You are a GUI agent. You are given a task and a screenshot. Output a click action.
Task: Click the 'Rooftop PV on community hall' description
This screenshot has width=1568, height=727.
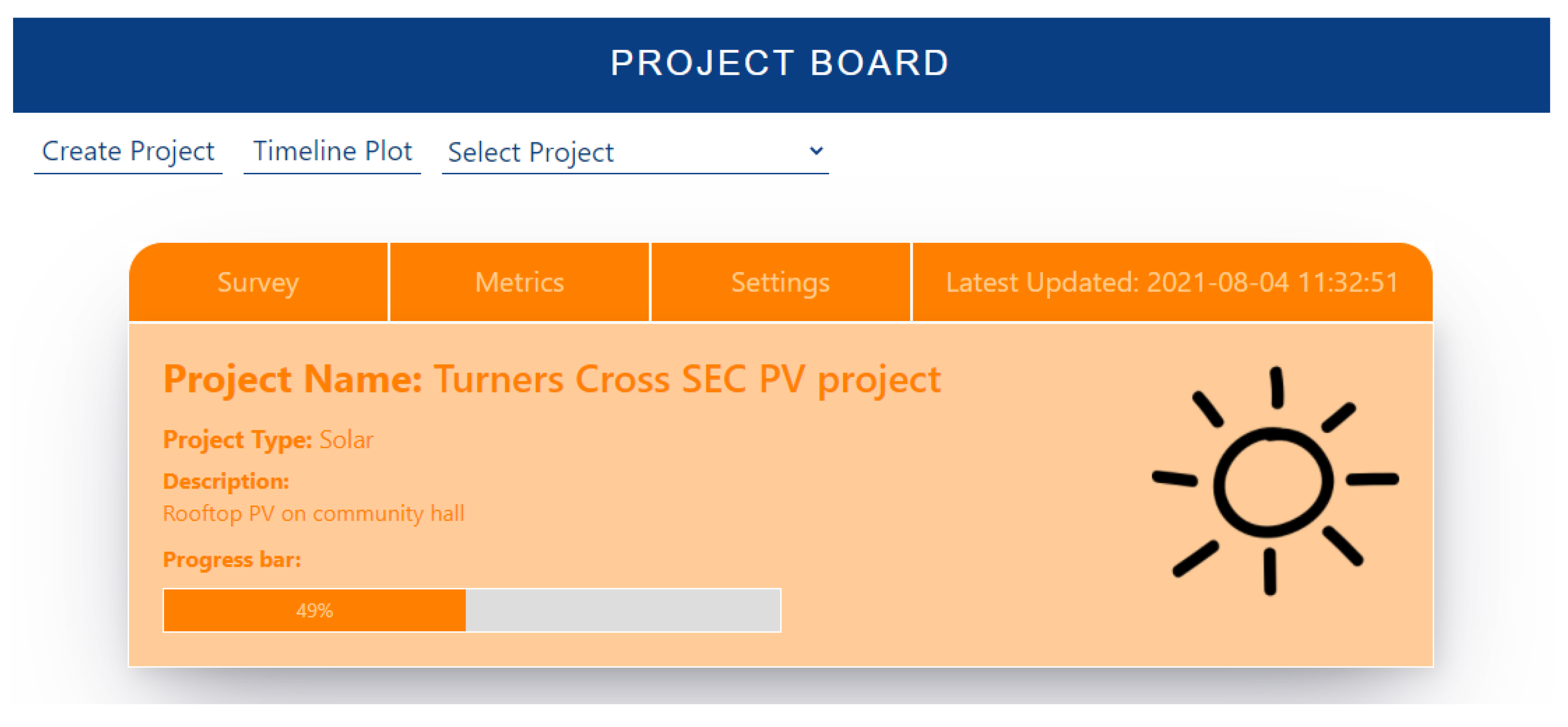tap(314, 514)
